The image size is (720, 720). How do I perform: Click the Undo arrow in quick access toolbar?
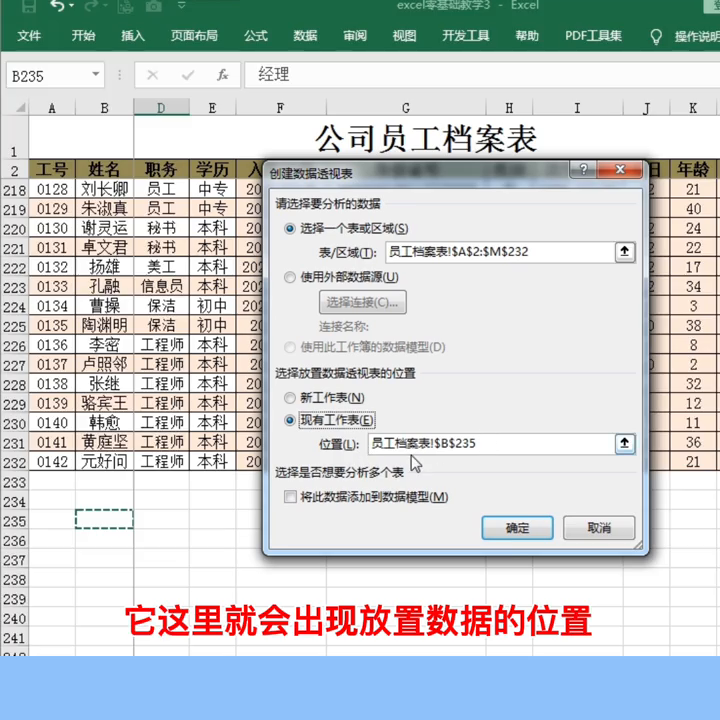click(57, 6)
